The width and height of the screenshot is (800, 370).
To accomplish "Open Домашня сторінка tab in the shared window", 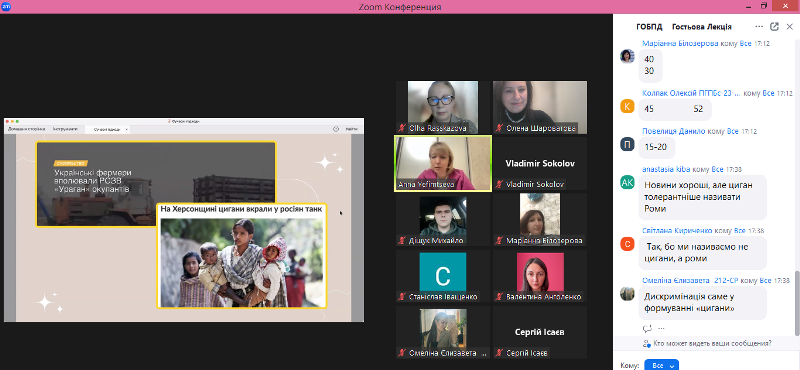I will [x=26, y=129].
